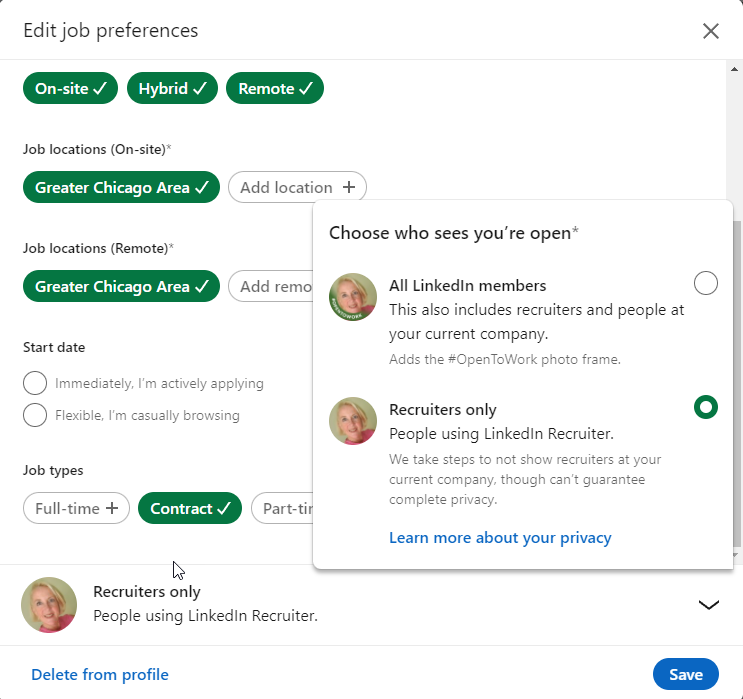Click the Add remote location button
Image resolution: width=743 pixels, height=699 pixels.
(271, 286)
